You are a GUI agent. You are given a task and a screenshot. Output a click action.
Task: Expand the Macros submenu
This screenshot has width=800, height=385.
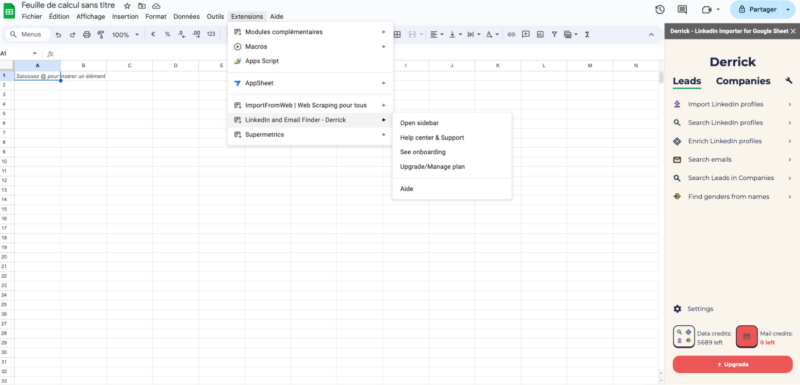point(310,46)
